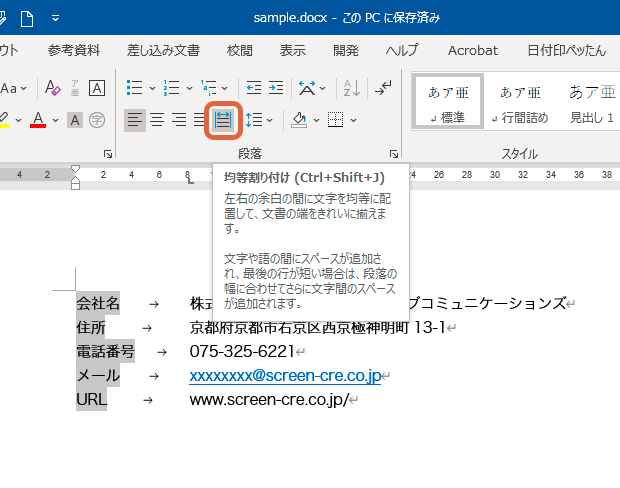Screen dimensions: 620x488
Task: Click the left tab stop on ruler
Action: coord(190,181)
